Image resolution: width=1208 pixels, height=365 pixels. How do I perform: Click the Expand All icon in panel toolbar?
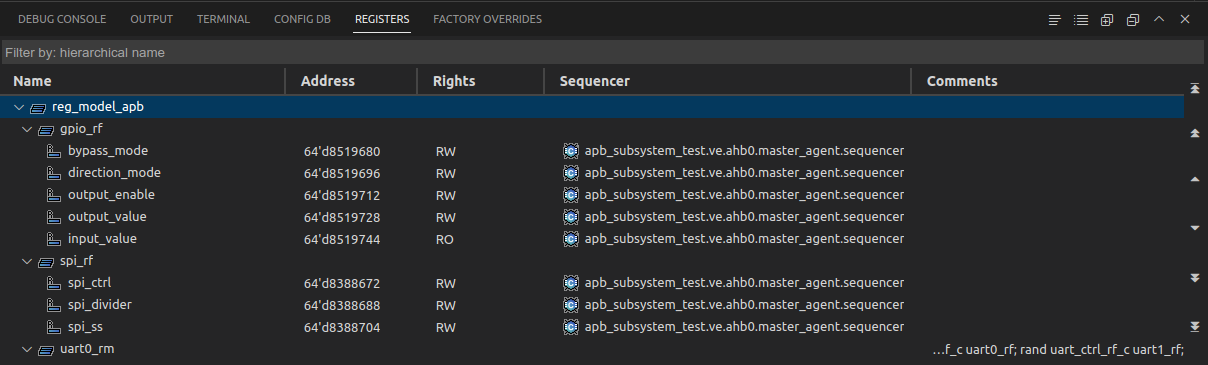[x=1106, y=19]
